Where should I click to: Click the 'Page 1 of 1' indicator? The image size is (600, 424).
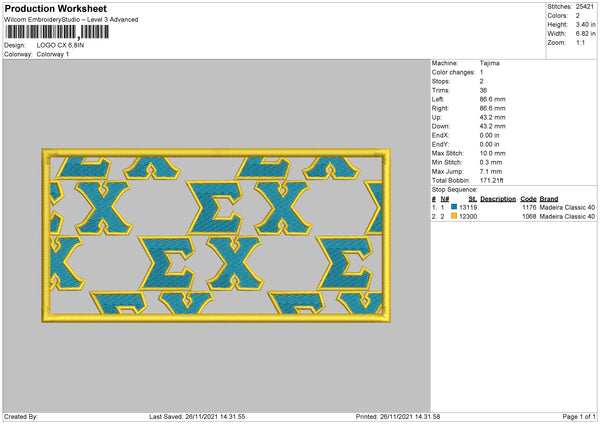click(579, 417)
